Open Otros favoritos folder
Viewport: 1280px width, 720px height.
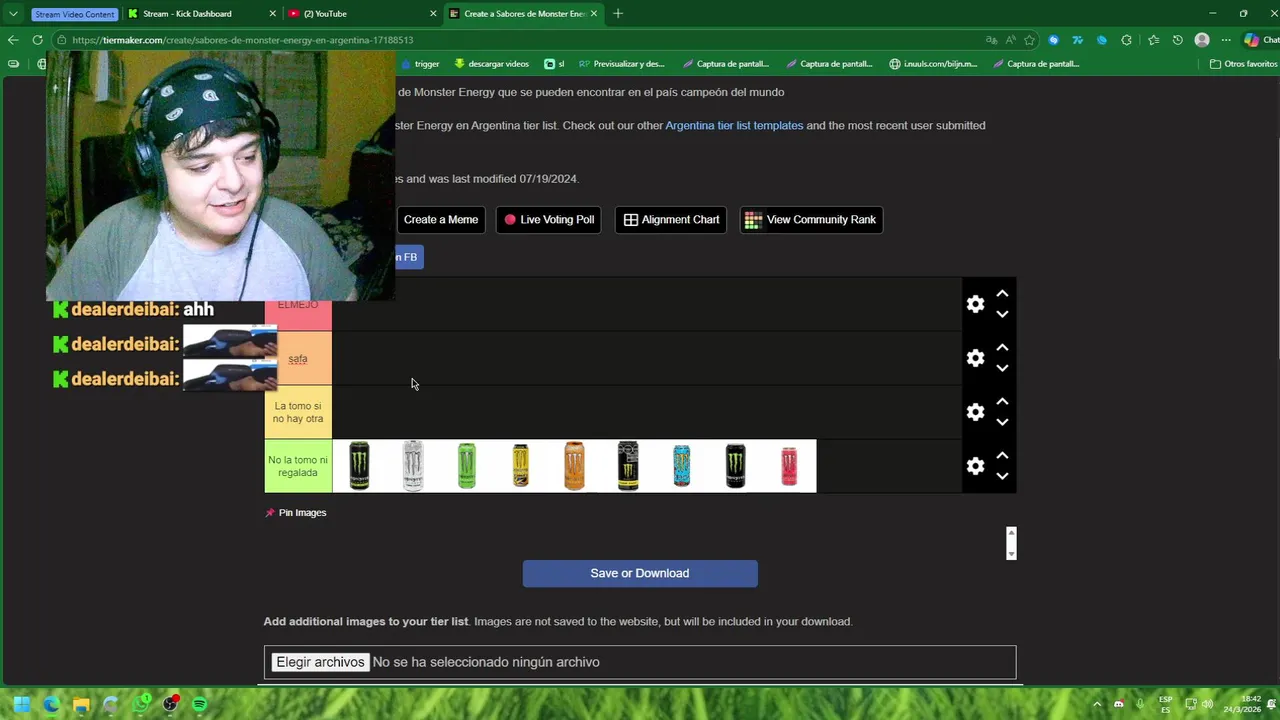pyautogui.click(x=1243, y=64)
